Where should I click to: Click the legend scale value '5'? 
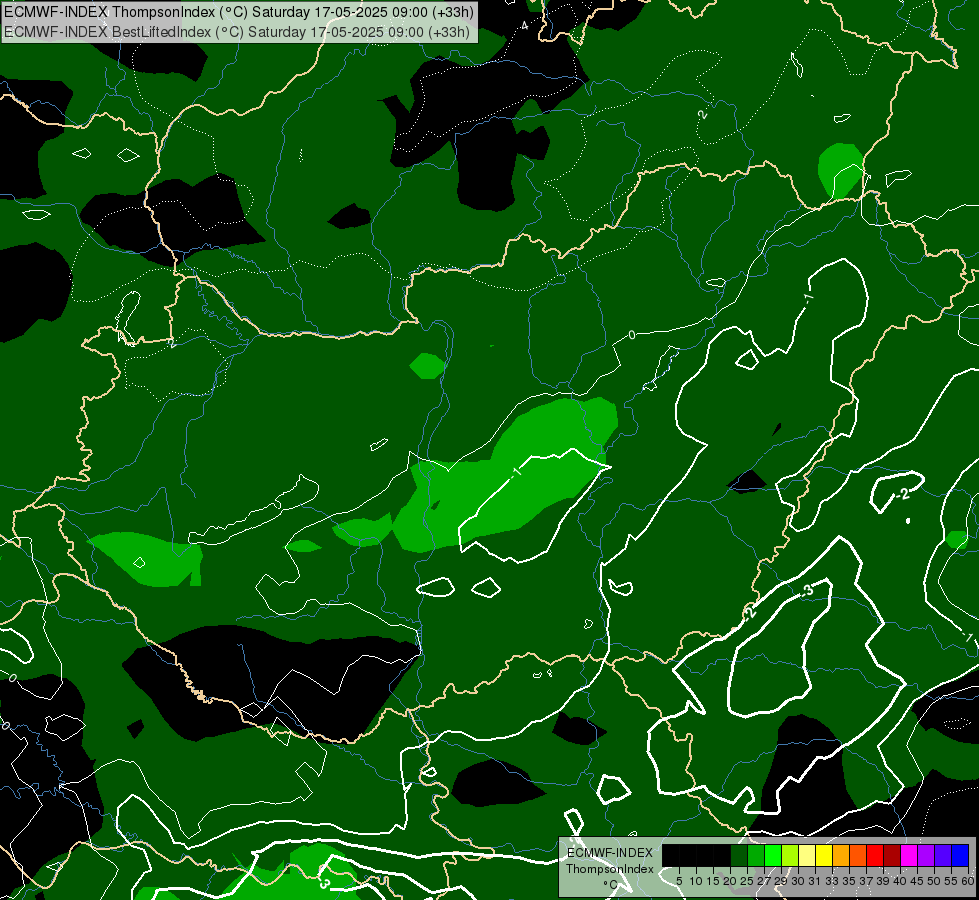tap(679, 881)
